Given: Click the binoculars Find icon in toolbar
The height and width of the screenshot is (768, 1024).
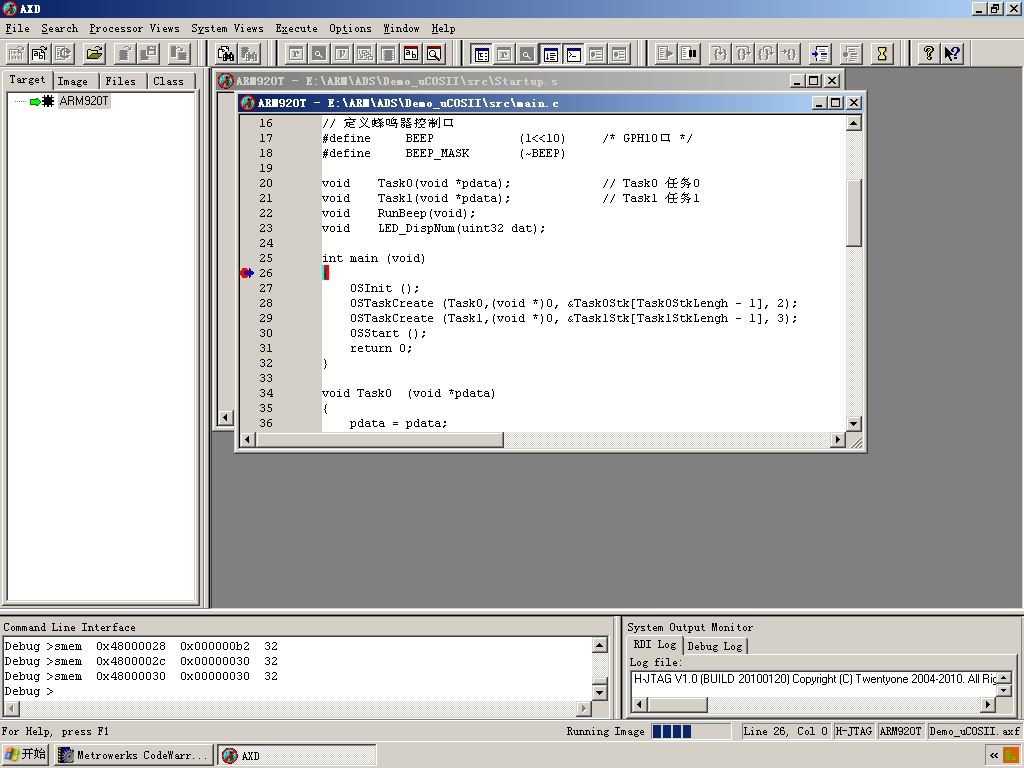Looking at the screenshot, I should (x=226, y=54).
